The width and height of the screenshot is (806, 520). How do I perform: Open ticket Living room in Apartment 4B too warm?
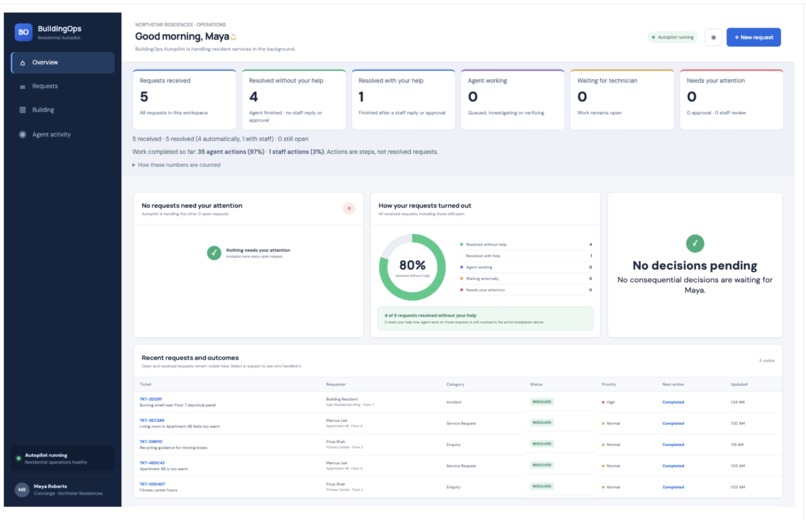152,420
